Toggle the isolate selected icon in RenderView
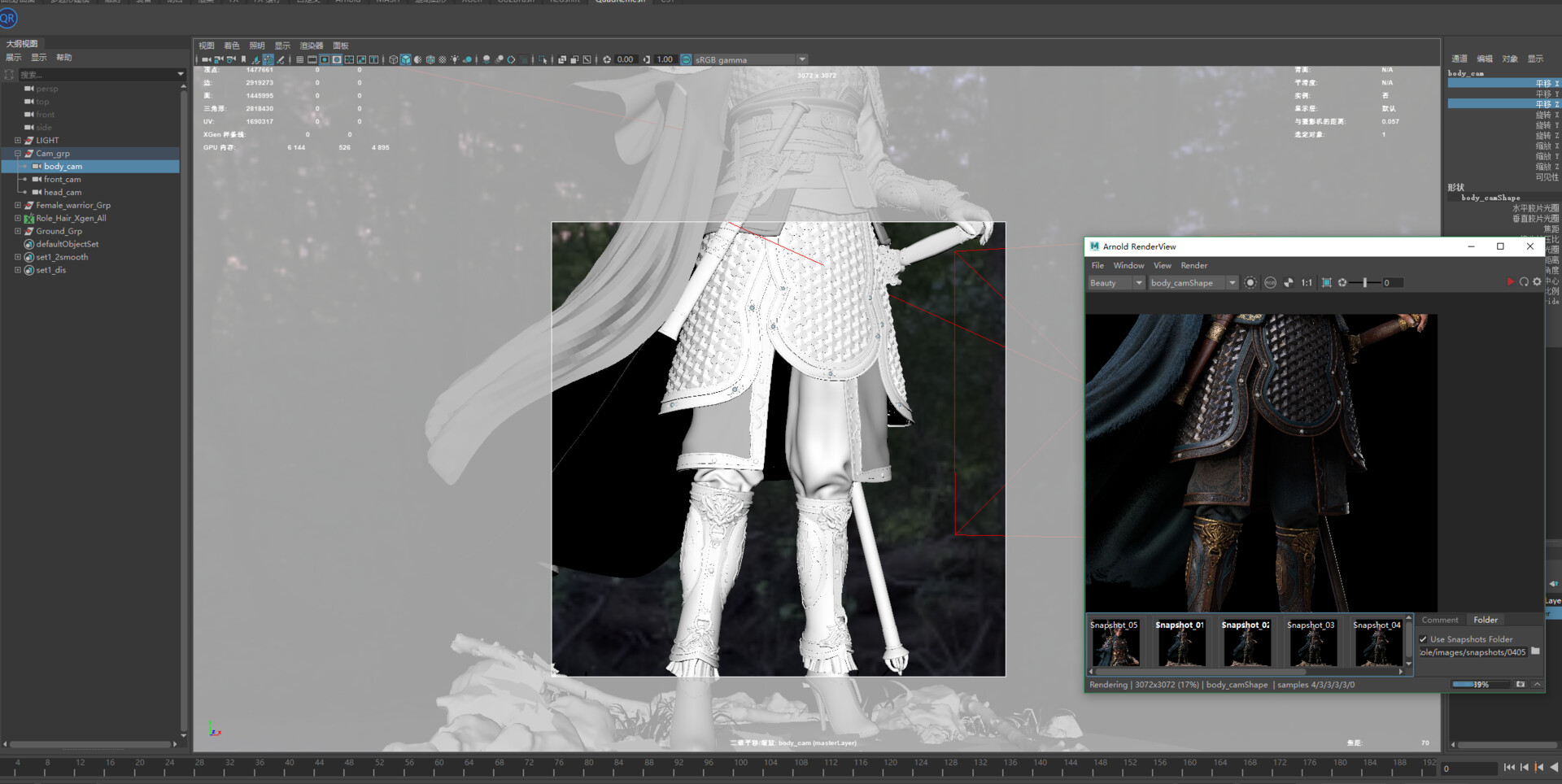The height and width of the screenshot is (784, 1562). (1250, 283)
